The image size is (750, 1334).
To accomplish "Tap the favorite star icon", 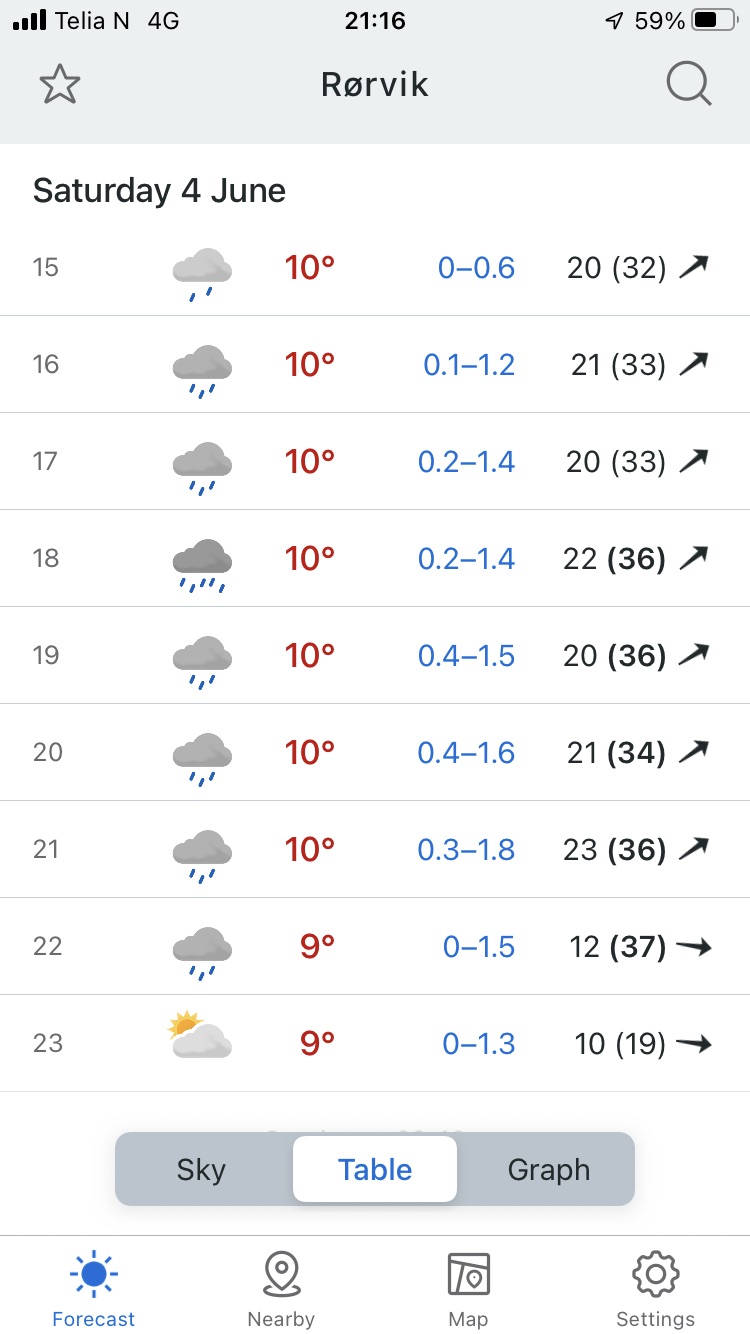I will 60,86.
